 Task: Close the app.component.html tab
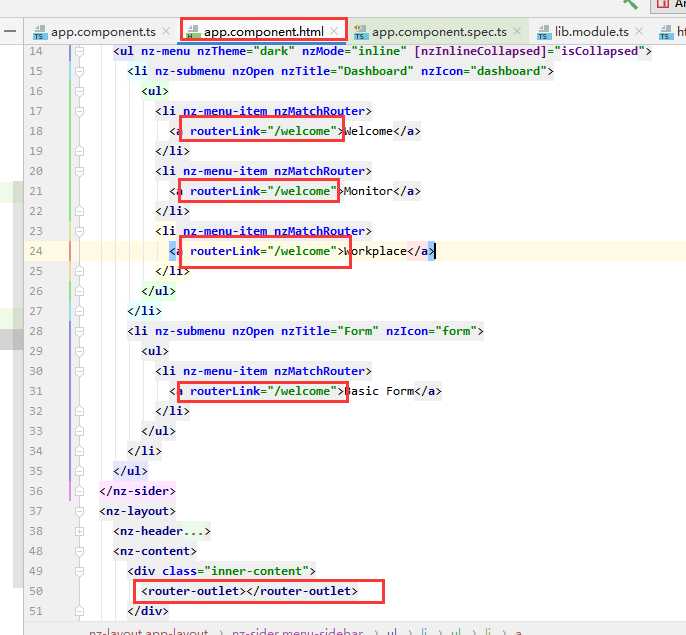[x=334, y=31]
